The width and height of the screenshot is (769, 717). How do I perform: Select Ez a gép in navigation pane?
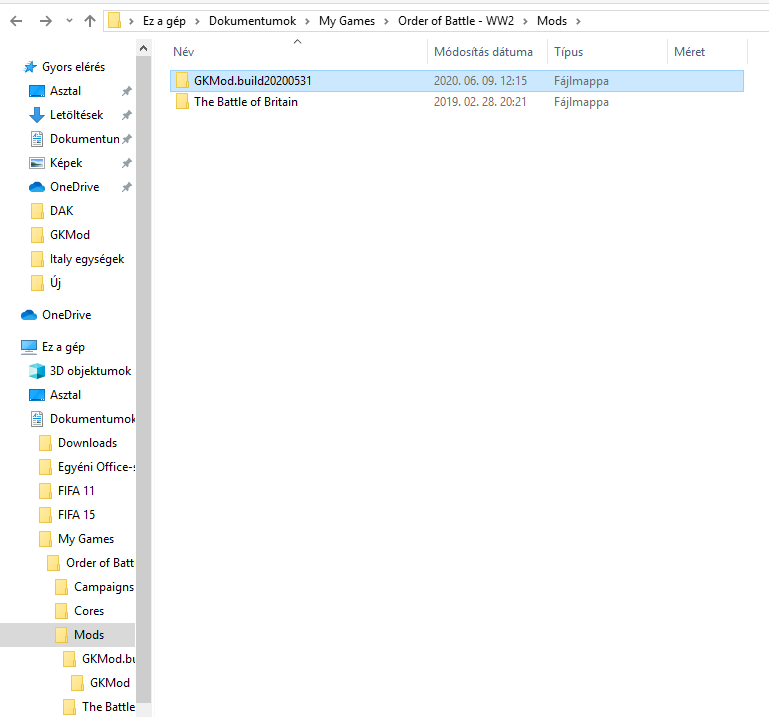click(62, 347)
